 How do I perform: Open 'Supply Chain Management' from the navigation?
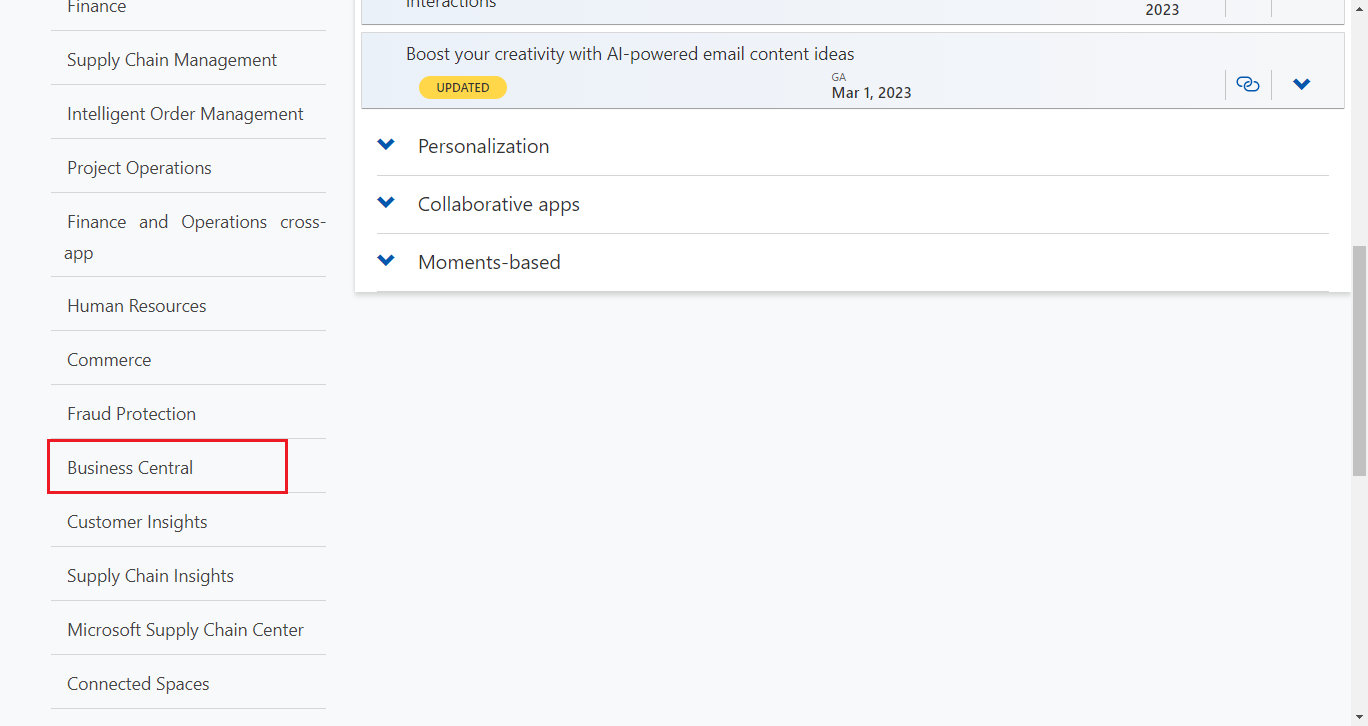click(x=171, y=59)
